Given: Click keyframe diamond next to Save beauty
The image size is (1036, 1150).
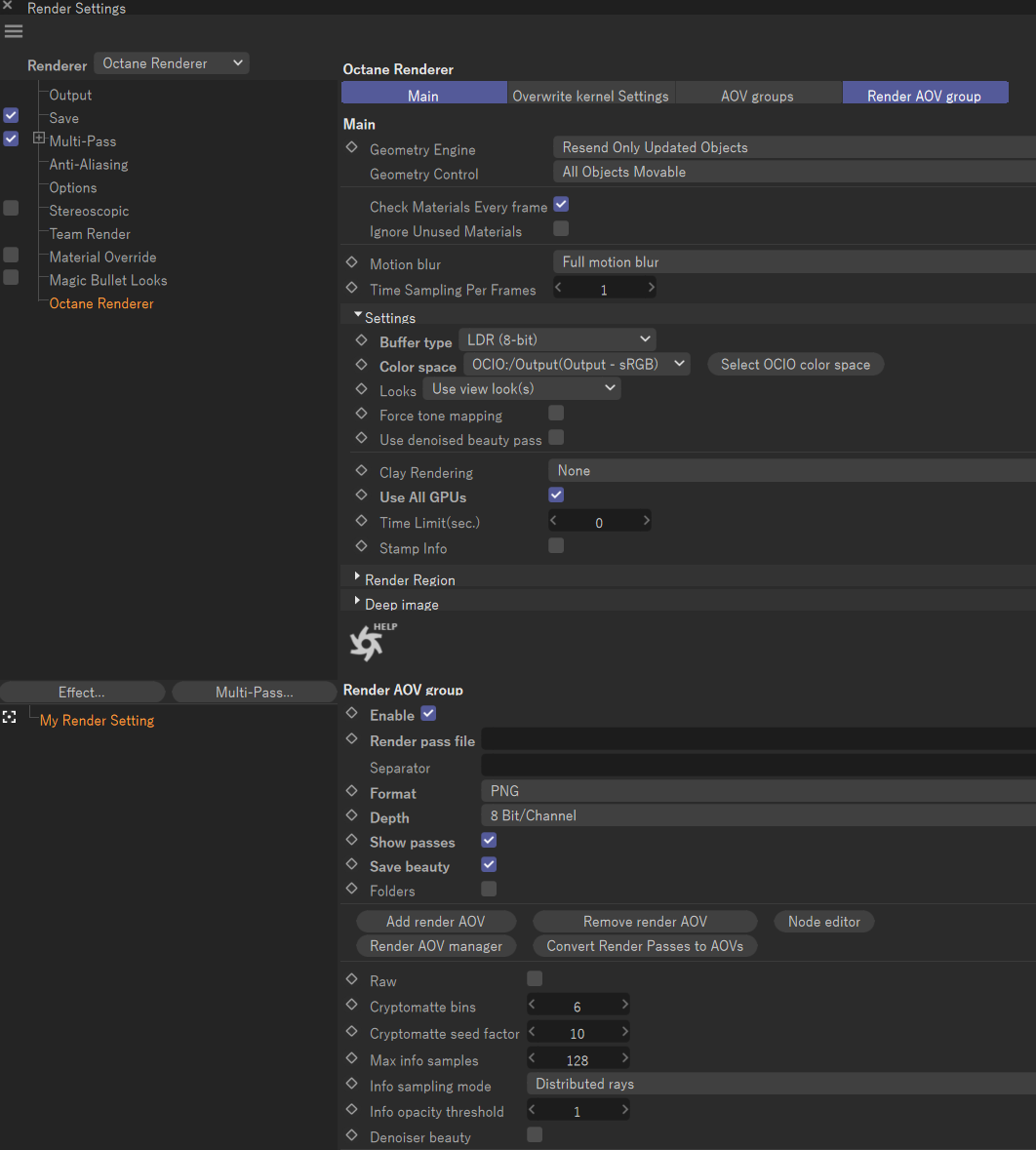Looking at the screenshot, I should (351, 864).
